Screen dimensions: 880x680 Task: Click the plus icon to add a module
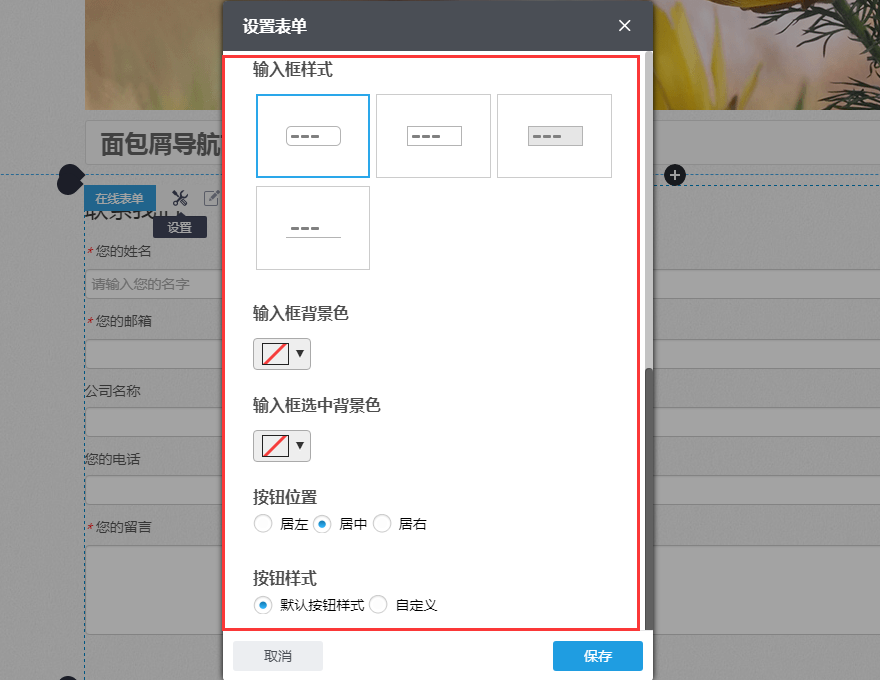(675, 174)
